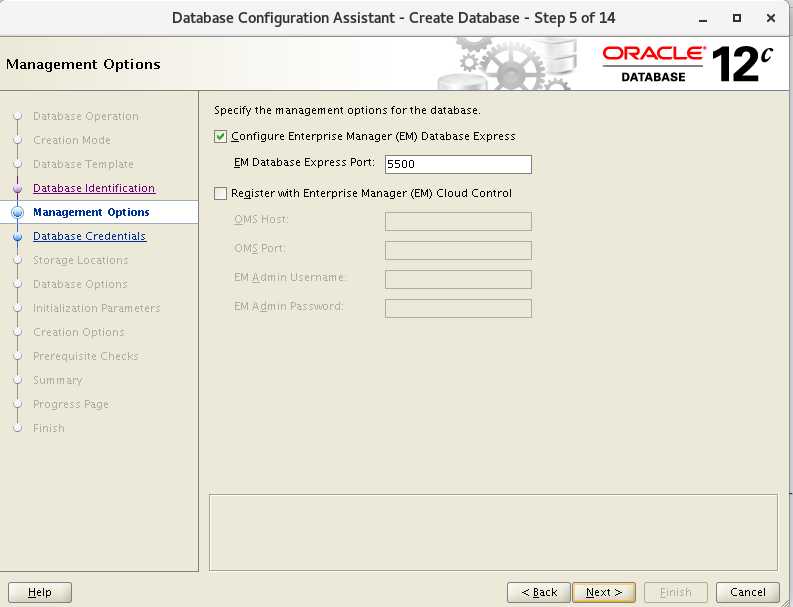This screenshot has height=607, width=793.
Task: Click the disabled Finish button
Action: [675, 592]
